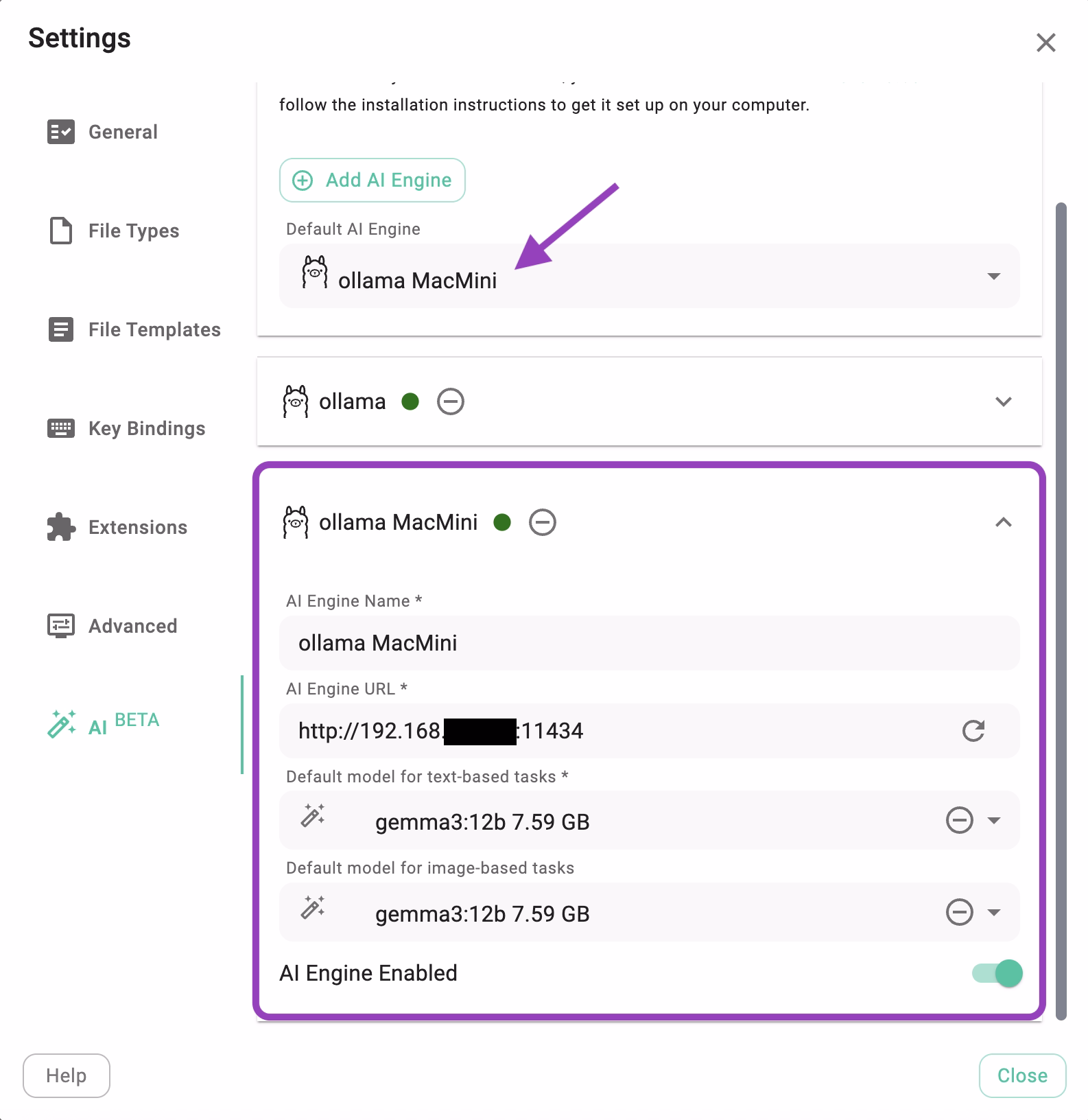This screenshot has height=1120, width=1088.
Task: Click the llama icon in Default AI Engine
Action: pyautogui.click(x=315, y=272)
